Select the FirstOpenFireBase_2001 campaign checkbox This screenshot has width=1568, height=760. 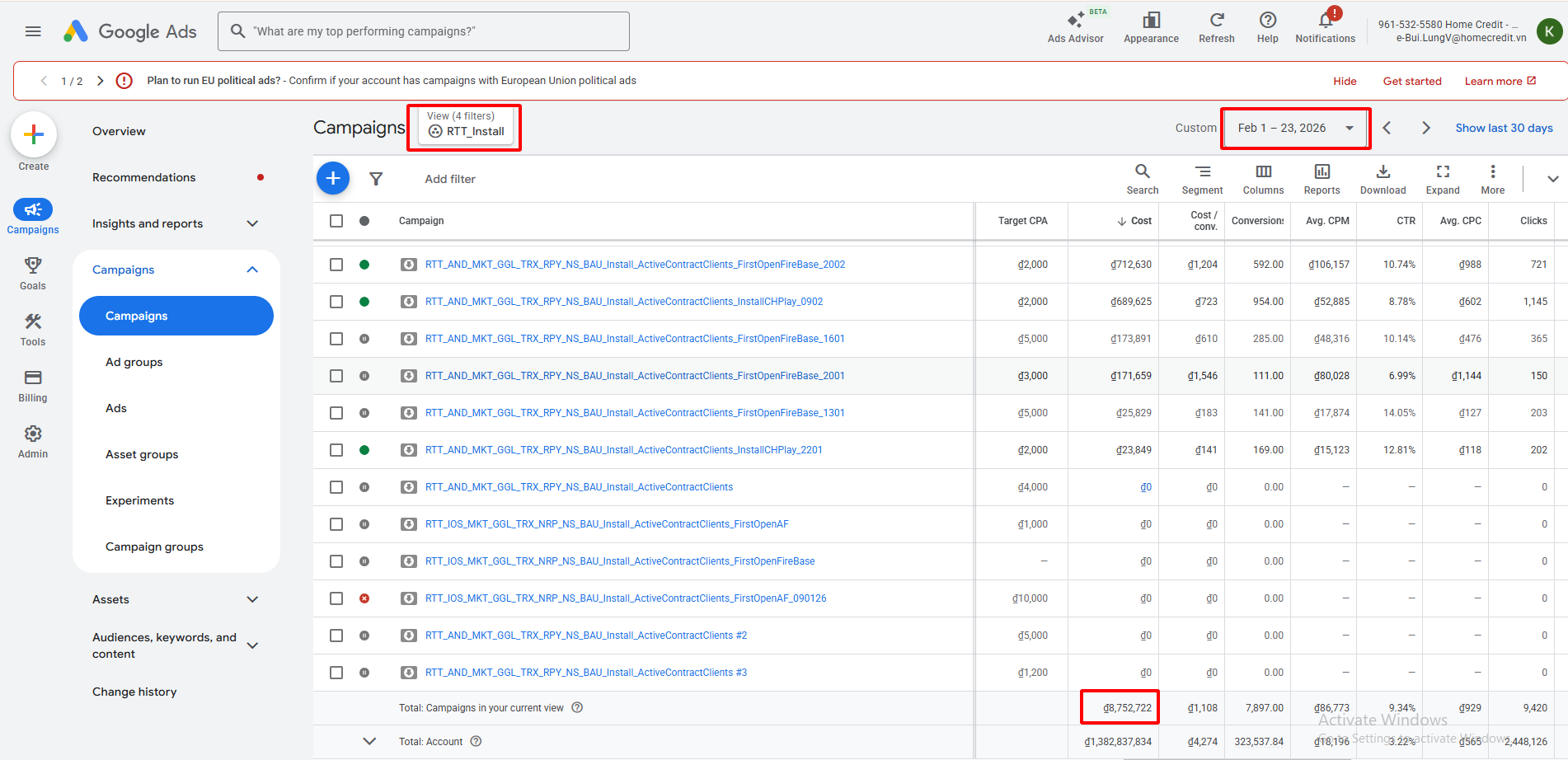coord(336,376)
